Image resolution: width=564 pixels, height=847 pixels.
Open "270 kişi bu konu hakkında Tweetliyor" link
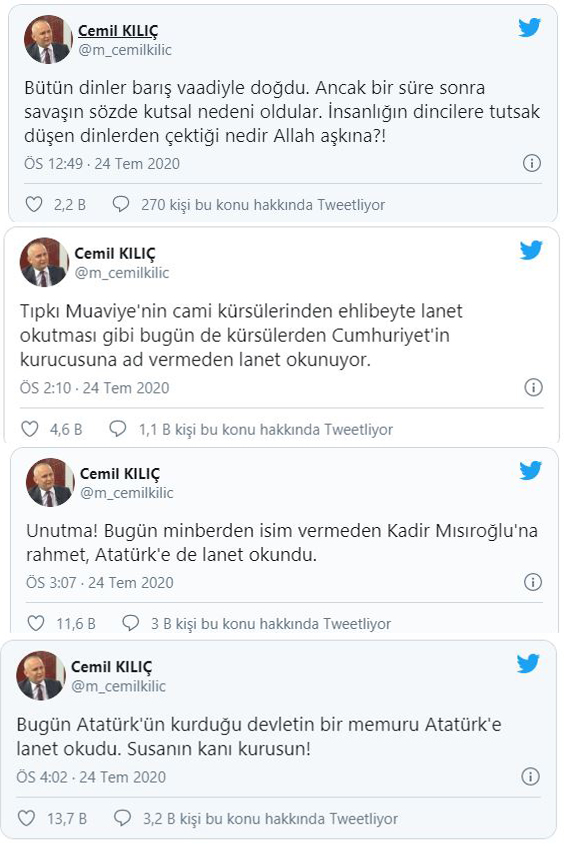263,205
